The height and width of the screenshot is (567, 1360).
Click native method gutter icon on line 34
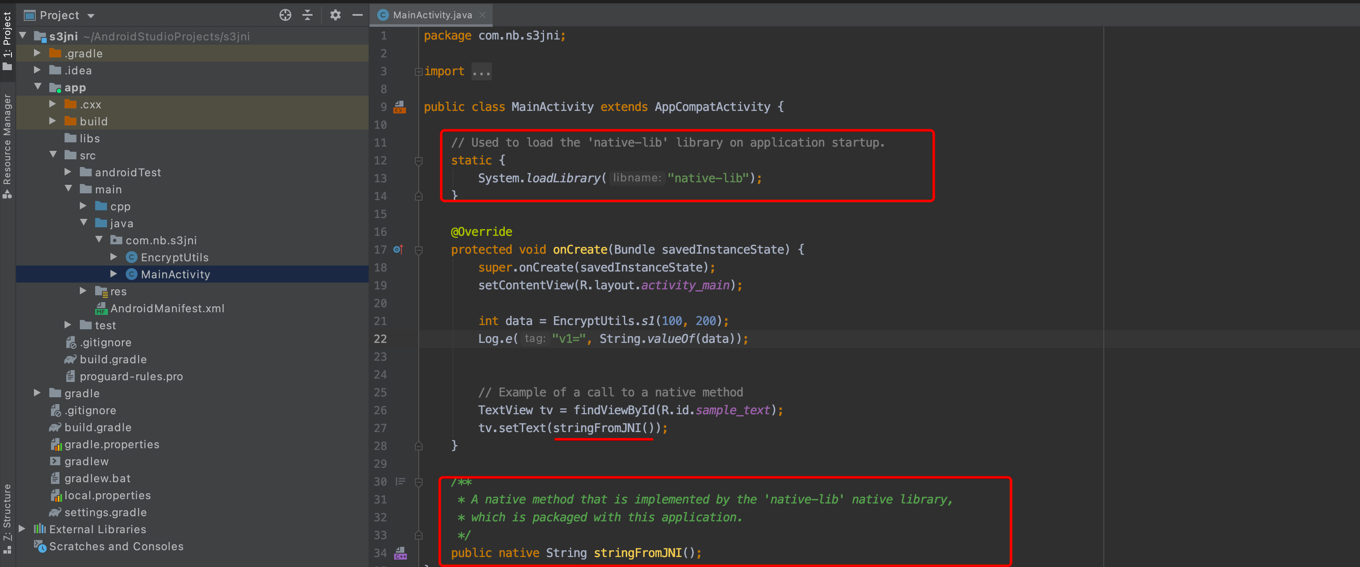click(400, 553)
